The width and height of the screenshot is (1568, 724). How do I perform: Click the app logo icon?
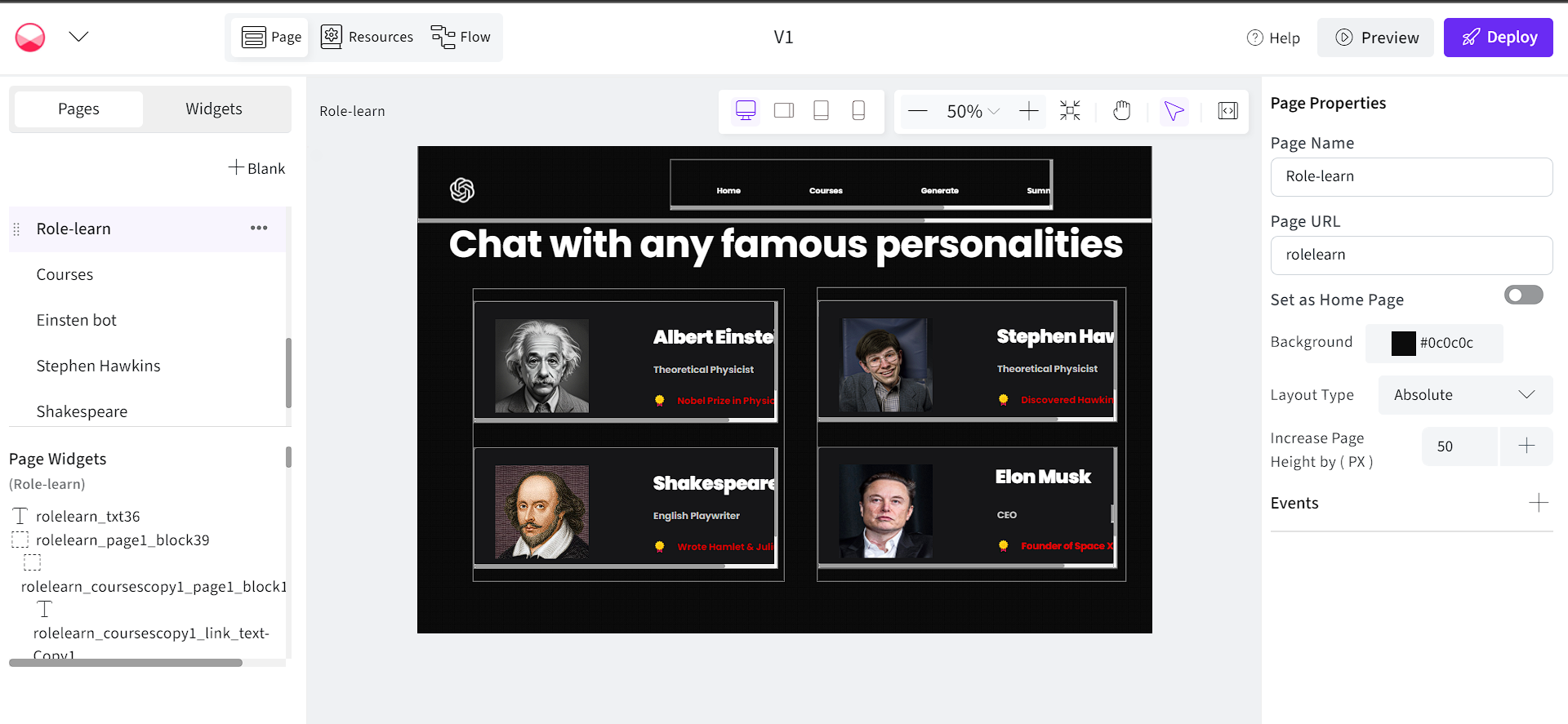(30, 37)
